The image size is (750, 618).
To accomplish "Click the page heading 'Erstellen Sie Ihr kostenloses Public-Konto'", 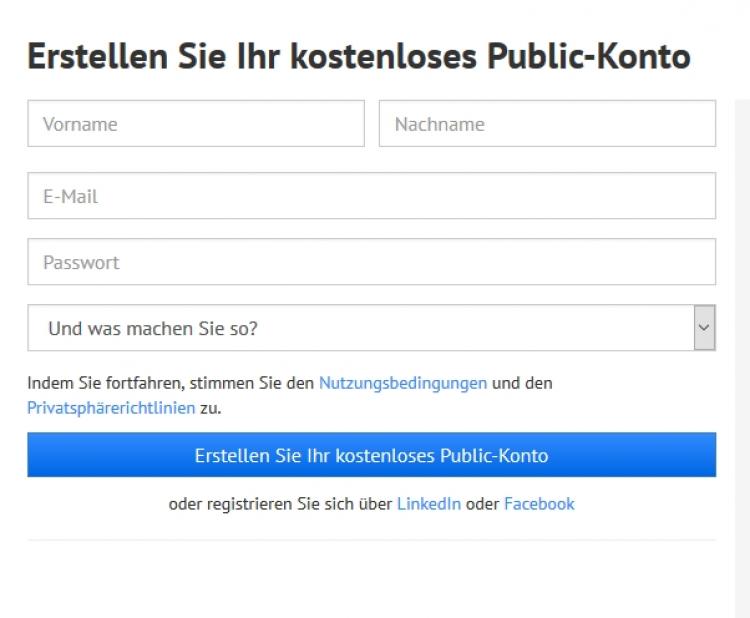I will click(x=359, y=57).
